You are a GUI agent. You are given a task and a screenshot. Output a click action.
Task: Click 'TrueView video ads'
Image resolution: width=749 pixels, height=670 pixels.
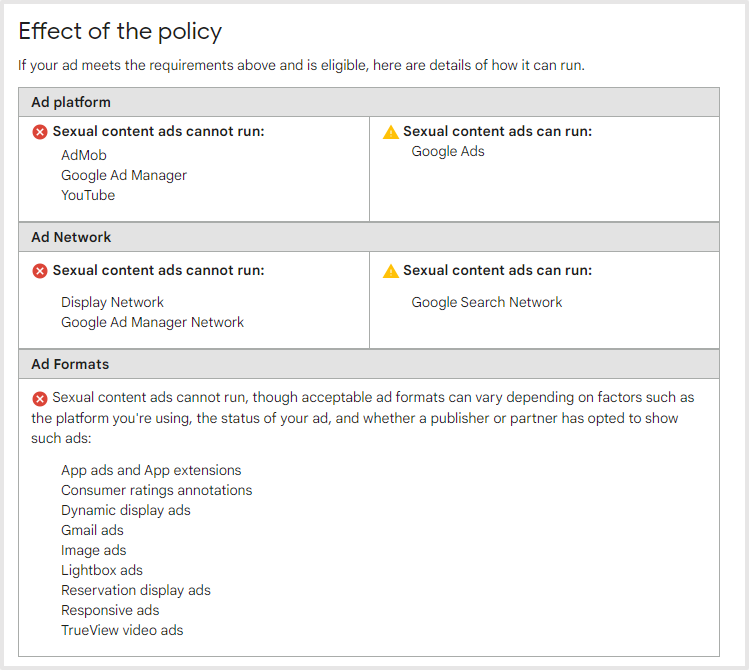(122, 630)
